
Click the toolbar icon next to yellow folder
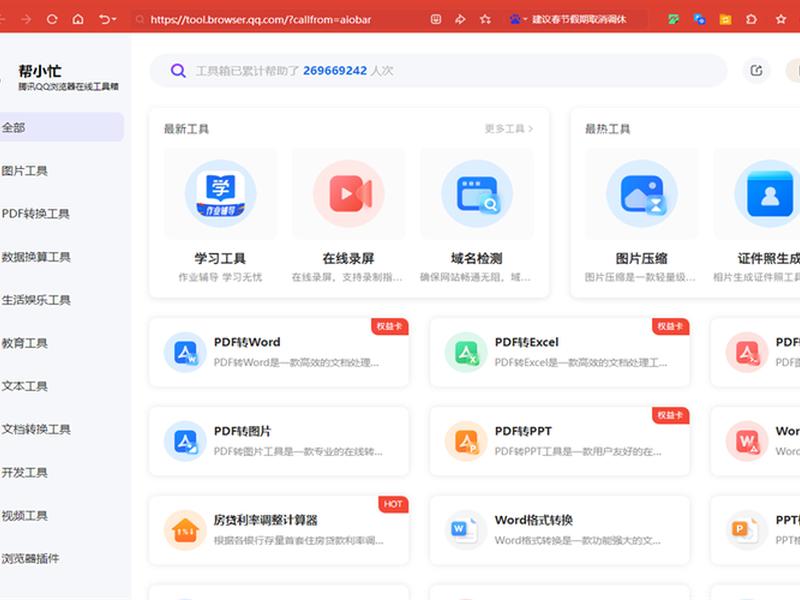[751, 19]
